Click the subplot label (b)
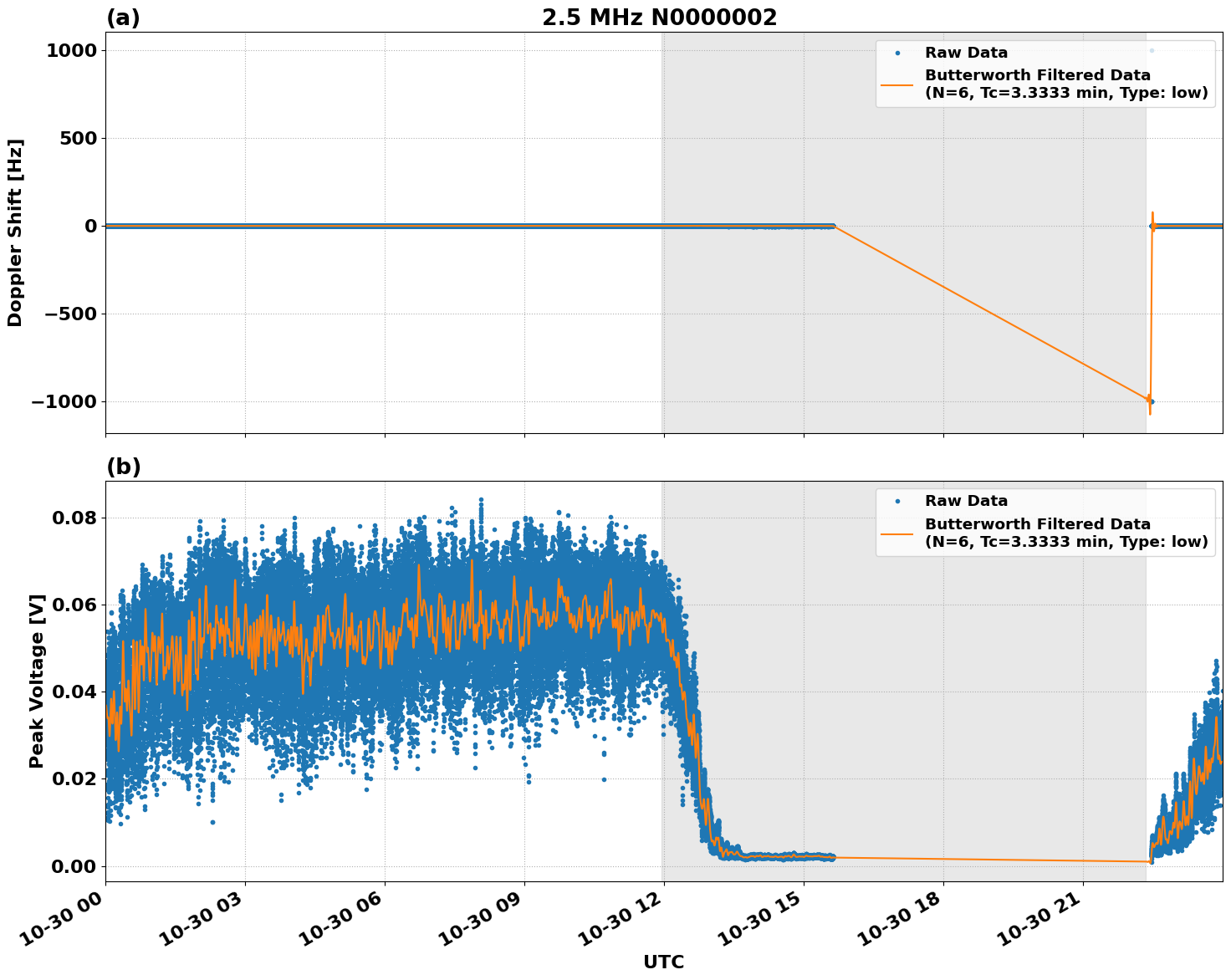1231x980 pixels. (x=124, y=465)
